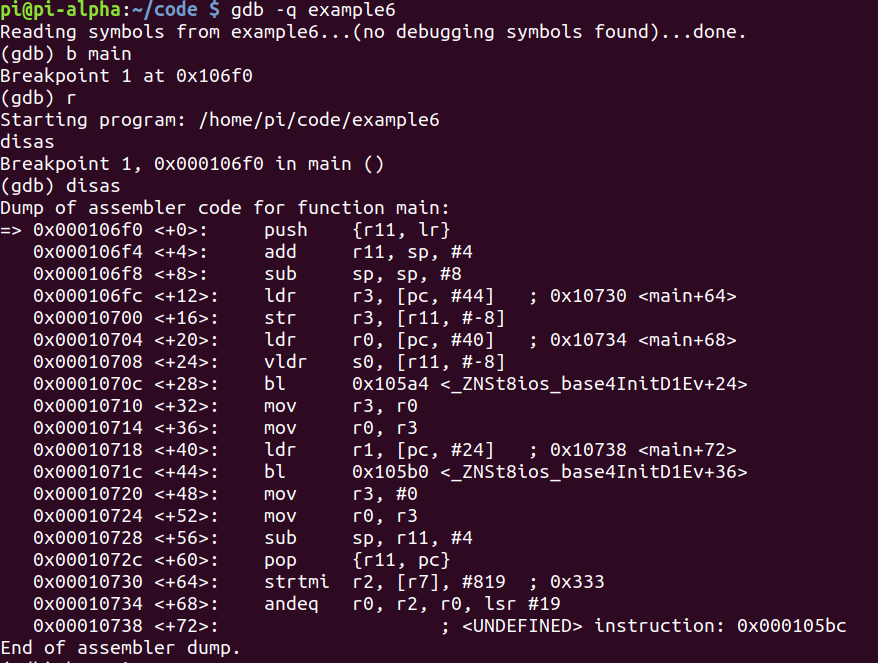
Task: Click the 'Breakpoint 1 at 0x106f0' line
Action: [x=127, y=76]
